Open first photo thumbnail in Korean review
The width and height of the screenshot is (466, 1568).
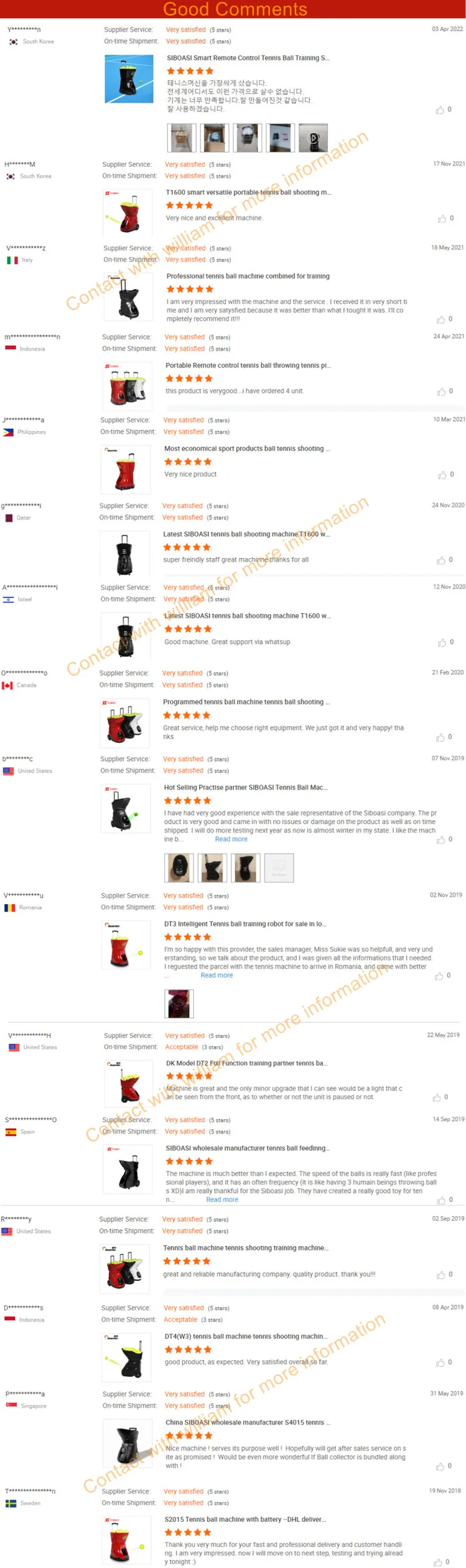[182, 138]
